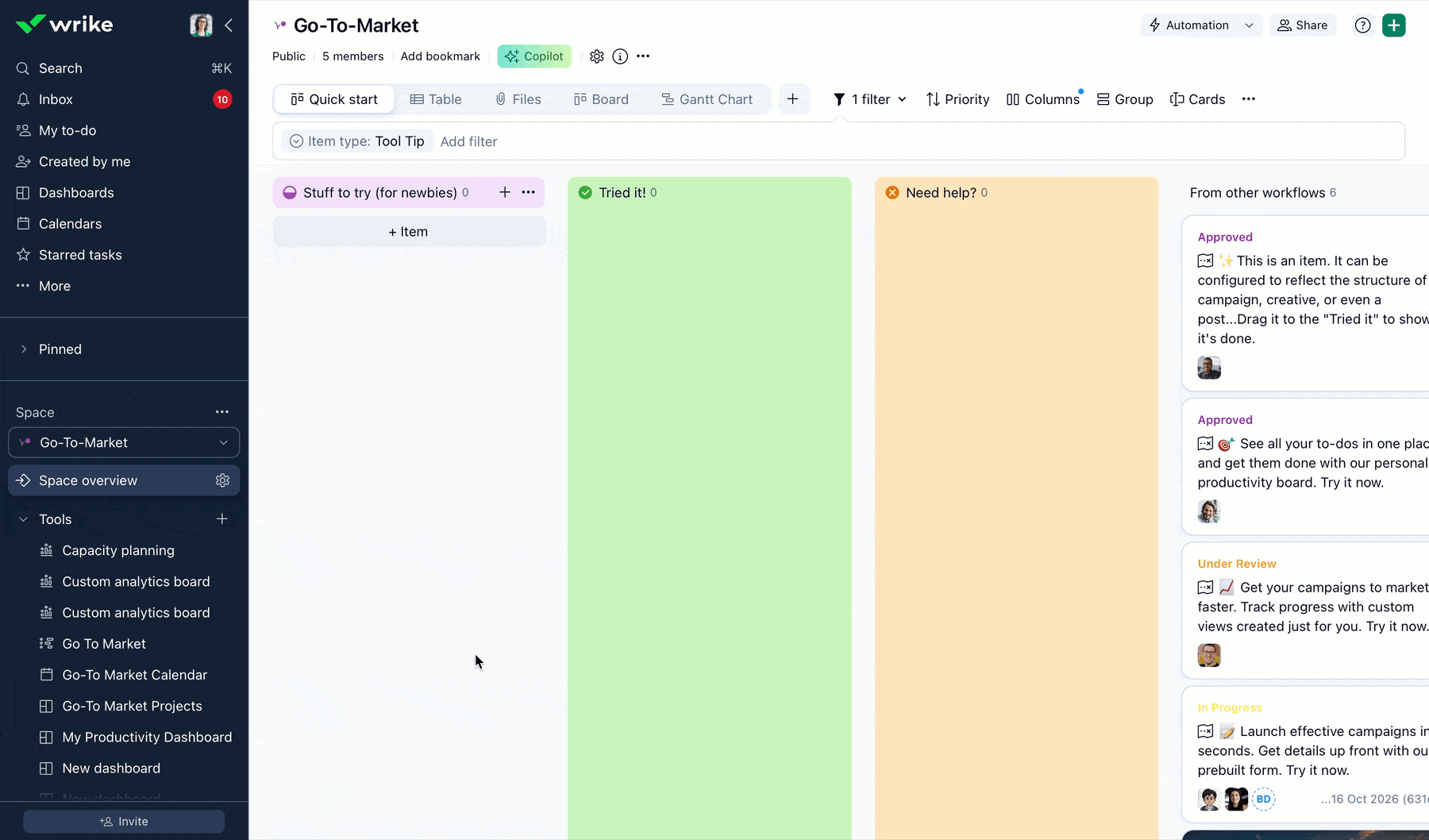Open the Calendars section

click(x=69, y=223)
